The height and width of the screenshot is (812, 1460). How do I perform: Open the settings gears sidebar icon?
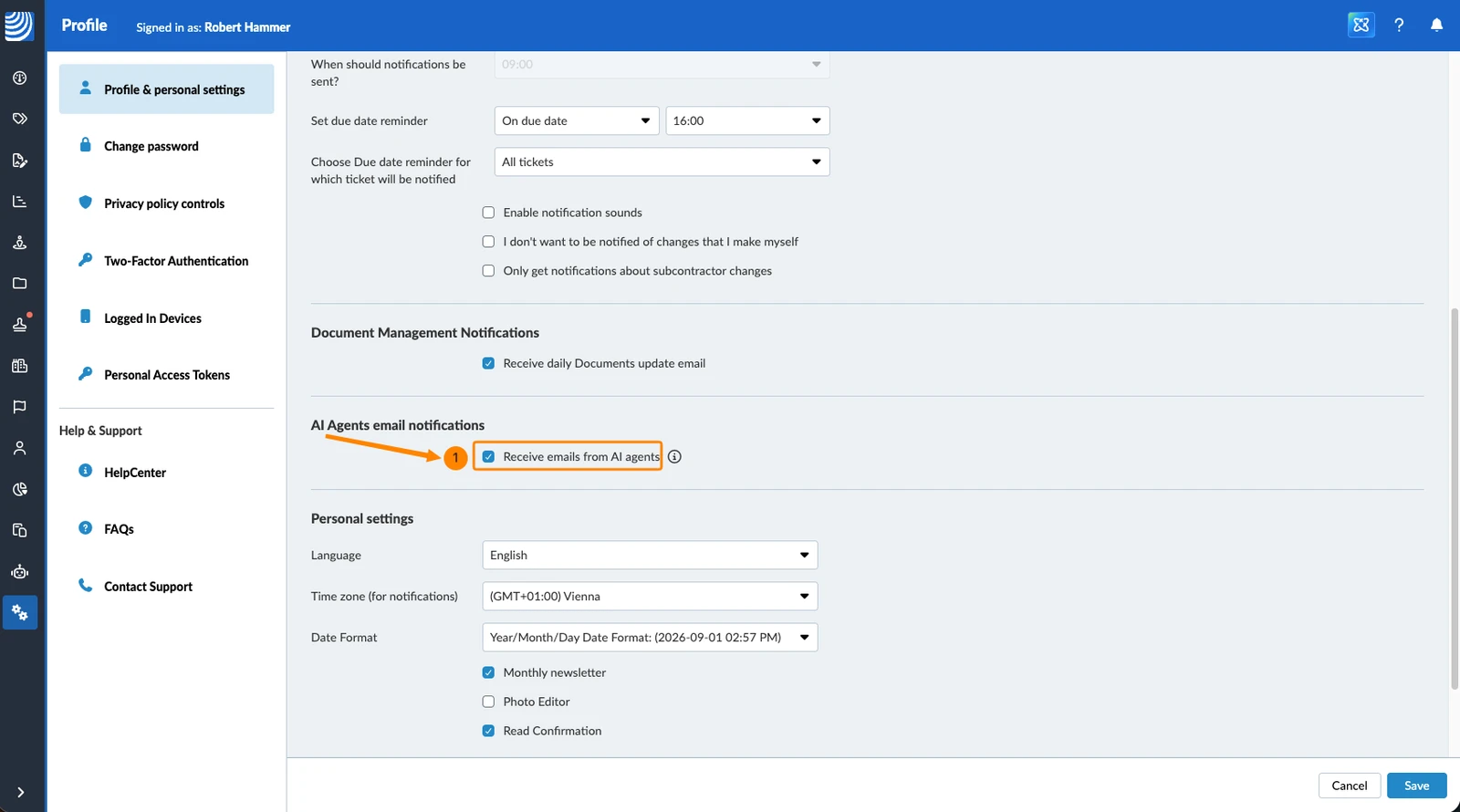pos(19,613)
